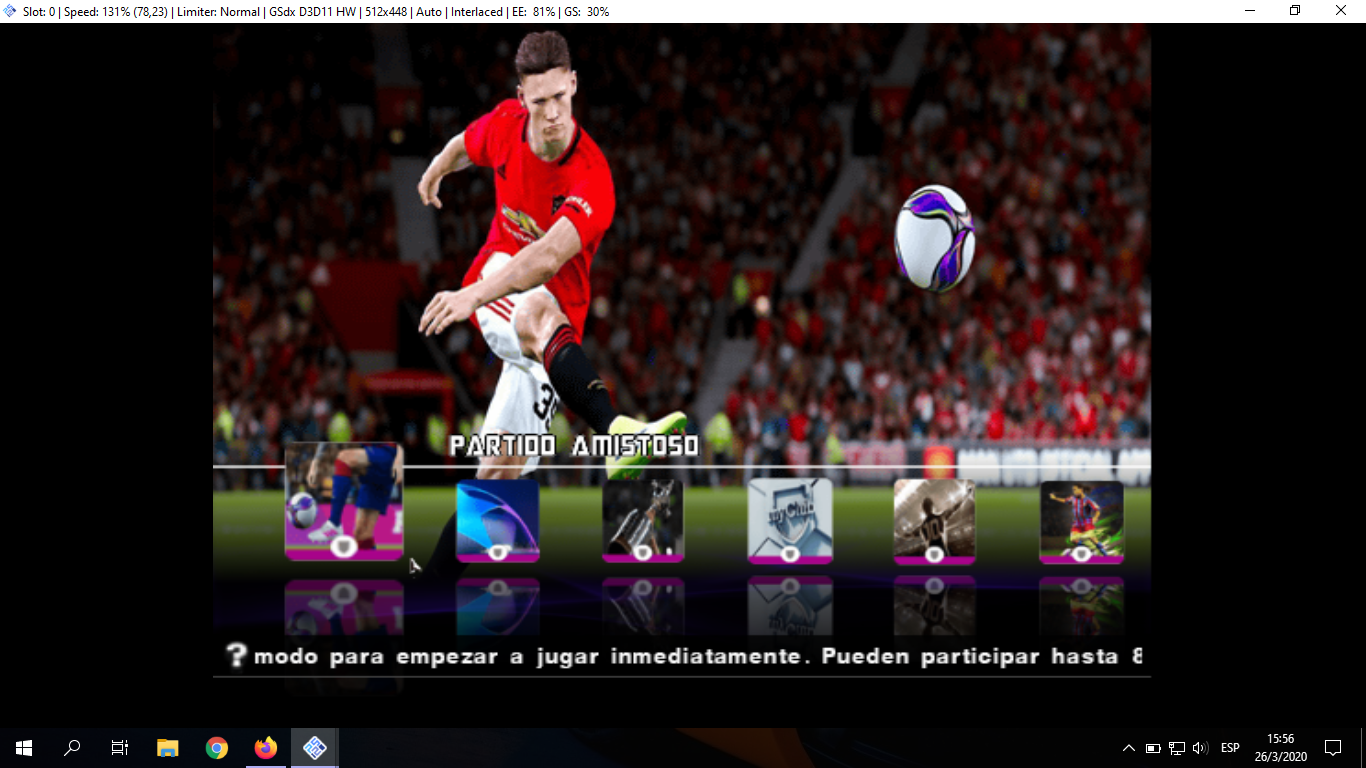The image size is (1366, 768).
Task: Open the notification action center
Action: point(1333,747)
